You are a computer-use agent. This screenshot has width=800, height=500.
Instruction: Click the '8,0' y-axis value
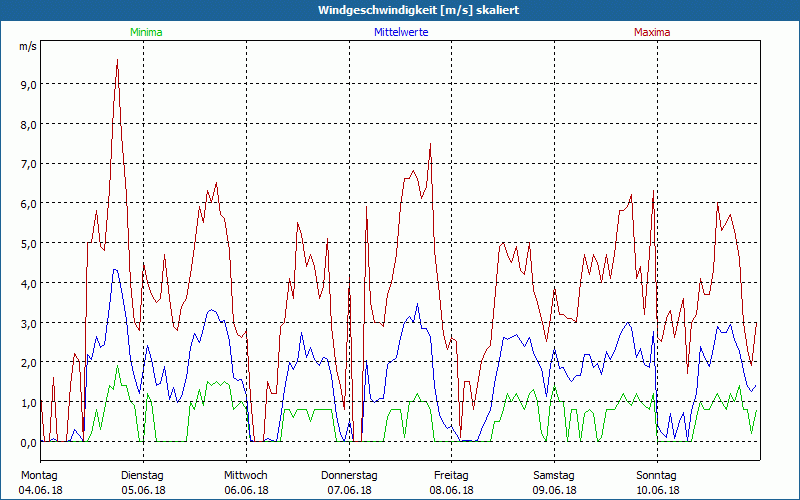(x=28, y=124)
